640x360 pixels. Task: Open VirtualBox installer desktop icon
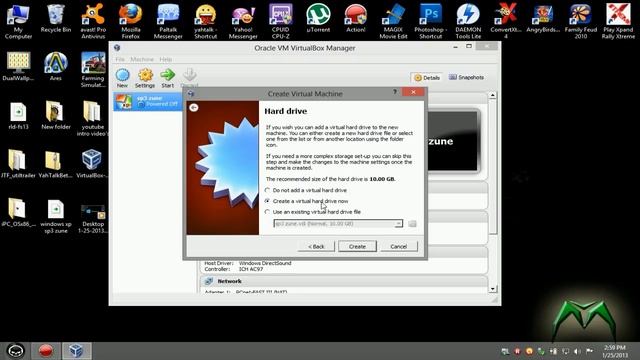[92, 164]
